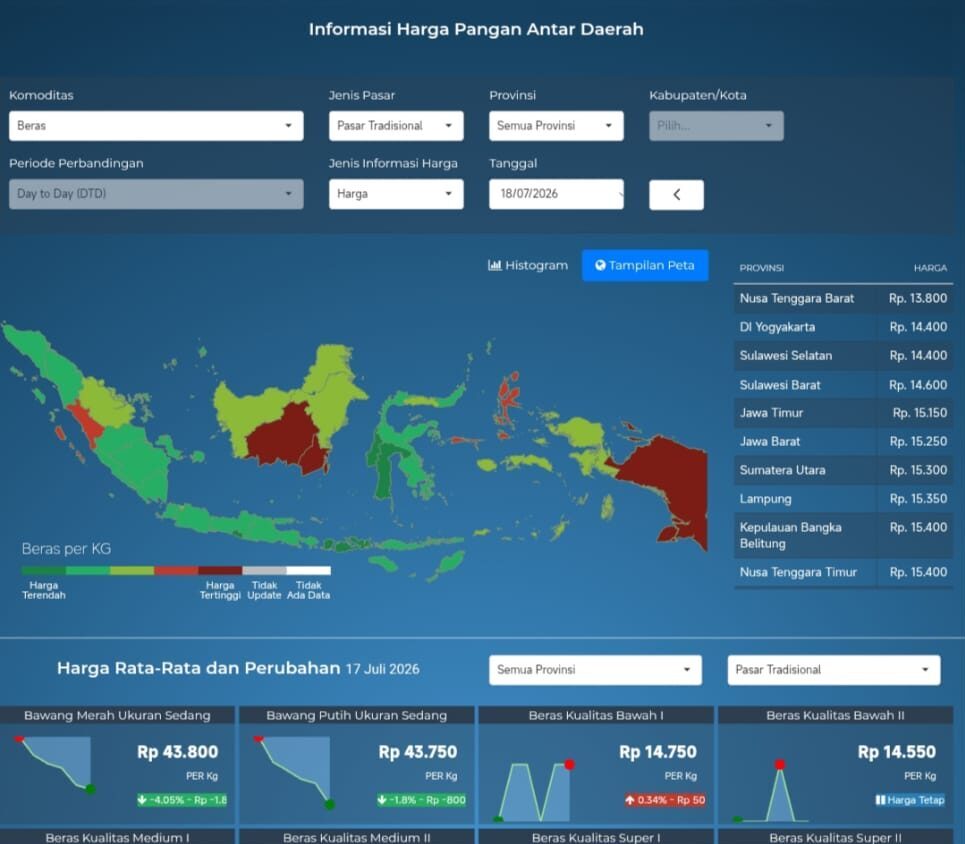This screenshot has height=844, width=965.
Task: Click the globe icon on Tampilan Peta
Action: 600,265
